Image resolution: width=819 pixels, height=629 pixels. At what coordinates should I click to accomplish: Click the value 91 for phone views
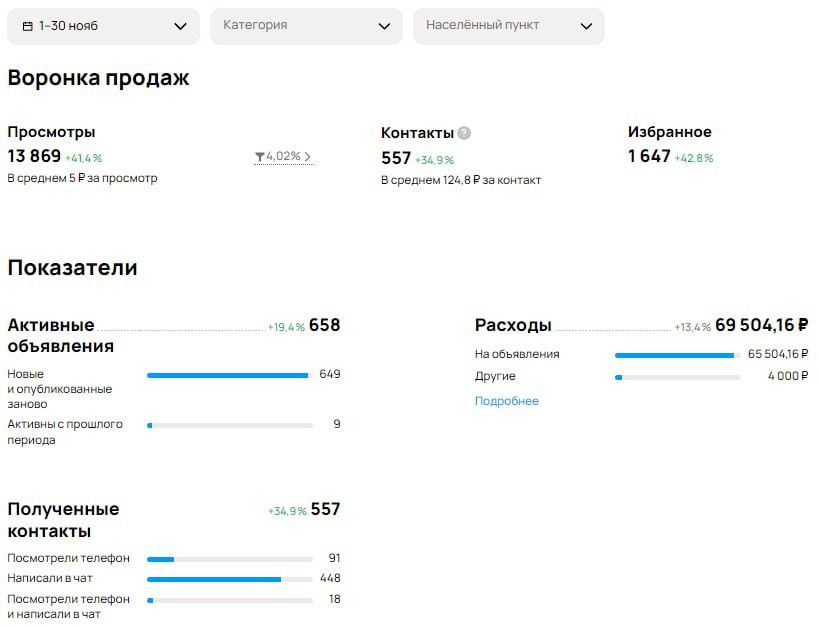coord(334,558)
